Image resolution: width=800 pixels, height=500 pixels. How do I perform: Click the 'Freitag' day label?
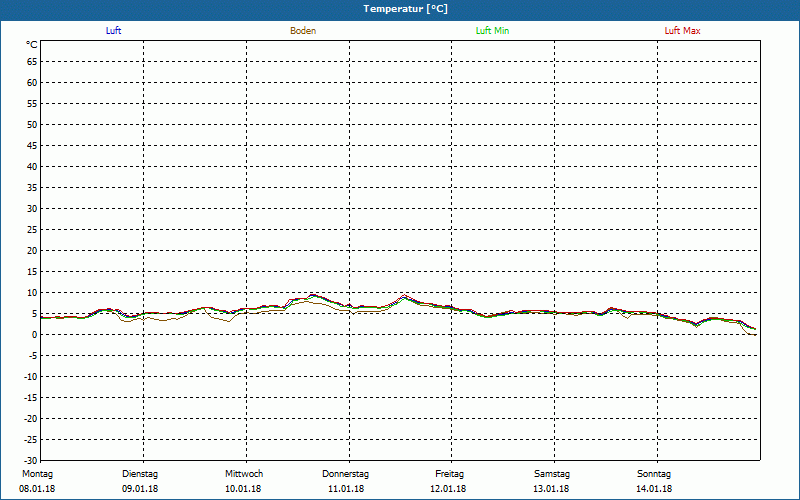tap(449, 474)
